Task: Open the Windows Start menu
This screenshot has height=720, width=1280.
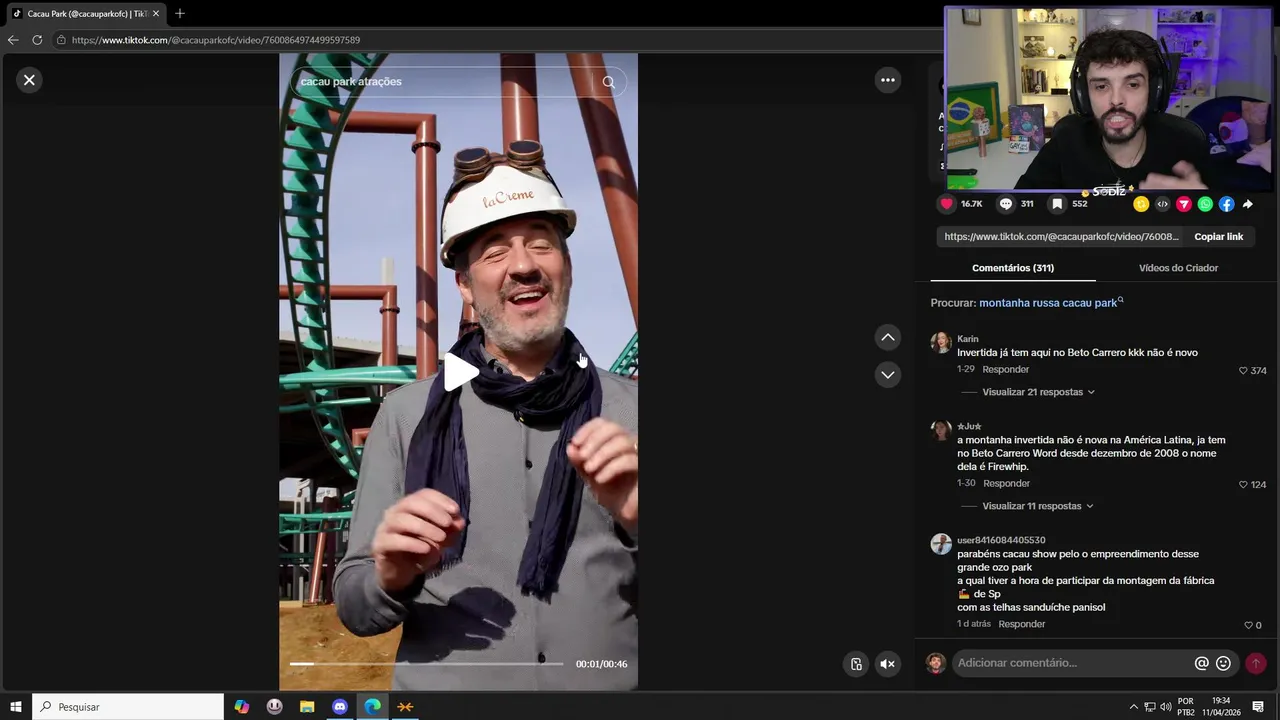Action: coord(16,707)
